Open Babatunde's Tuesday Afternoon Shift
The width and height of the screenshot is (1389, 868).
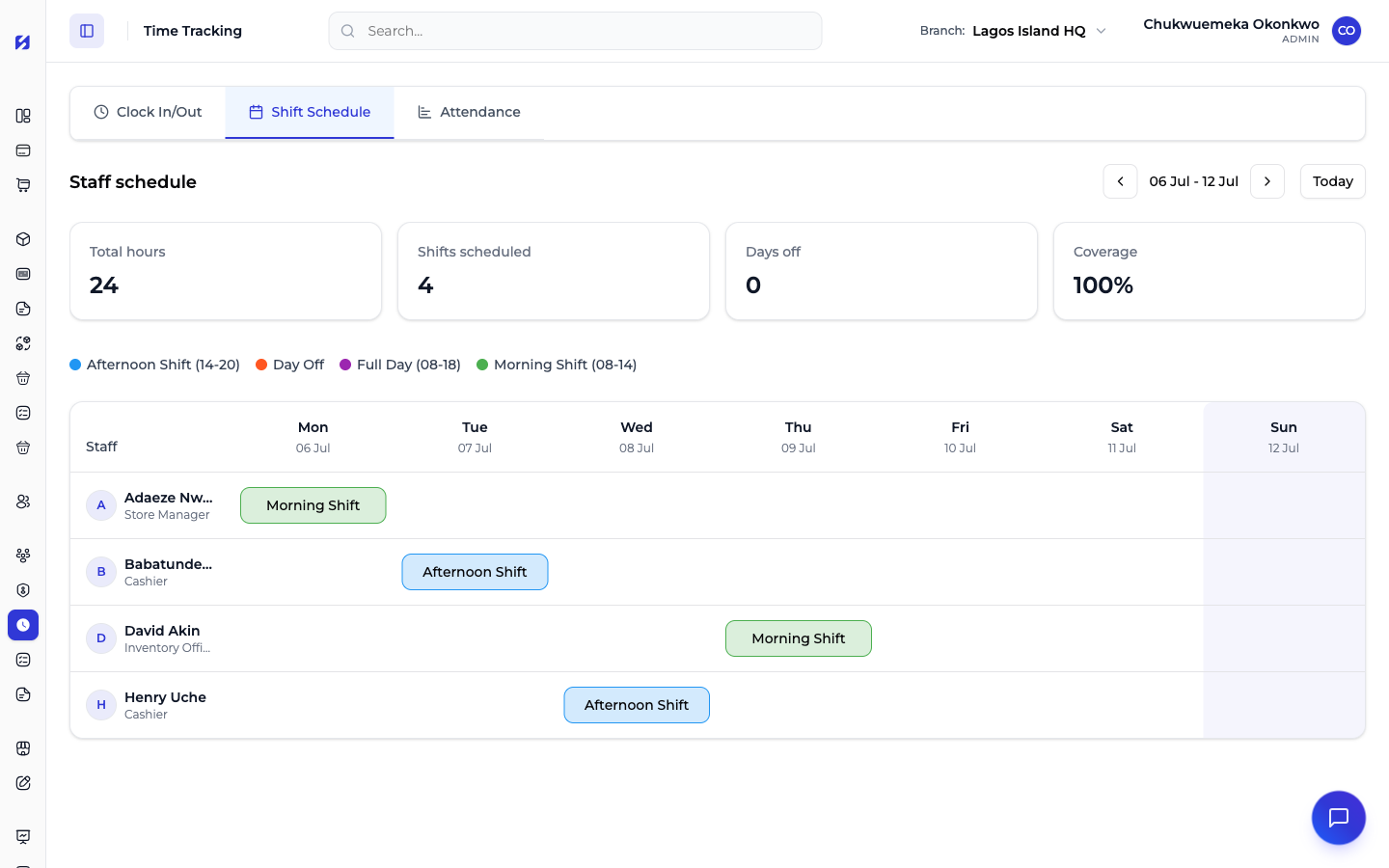coord(475,572)
